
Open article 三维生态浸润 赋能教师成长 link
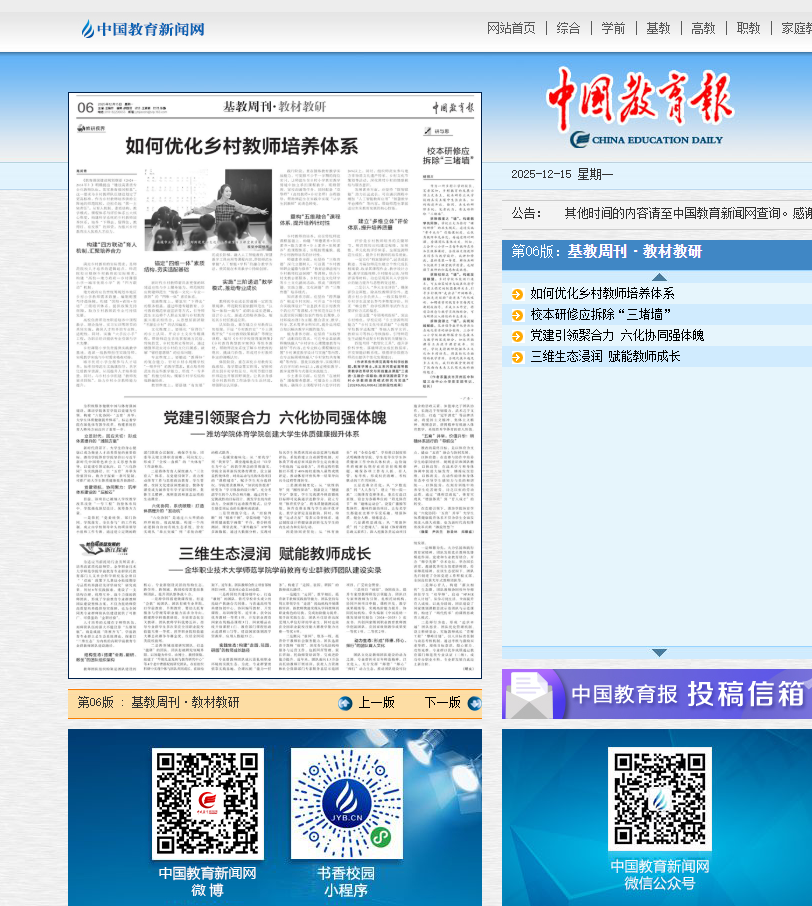pos(605,357)
